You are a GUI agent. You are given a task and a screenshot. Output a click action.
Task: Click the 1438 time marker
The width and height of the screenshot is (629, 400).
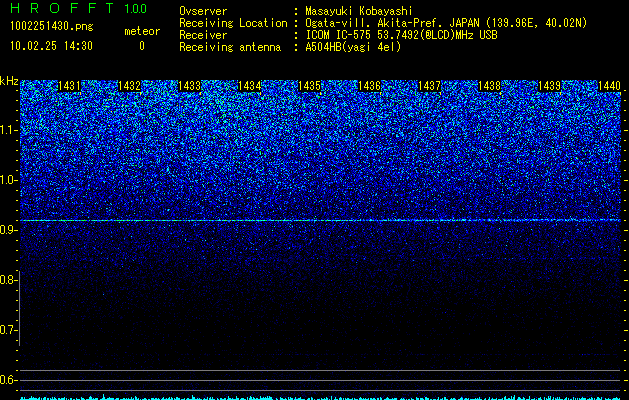coord(489,86)
